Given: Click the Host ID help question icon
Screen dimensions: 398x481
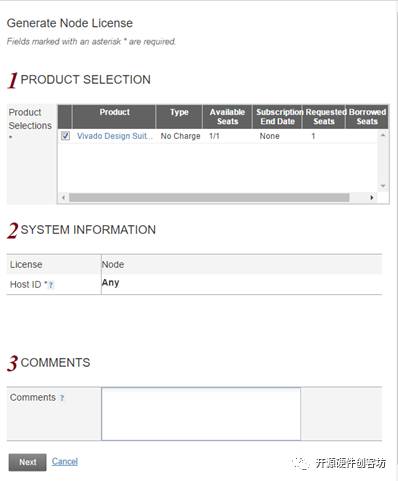Looking at the screenshot, I should 51,285.
